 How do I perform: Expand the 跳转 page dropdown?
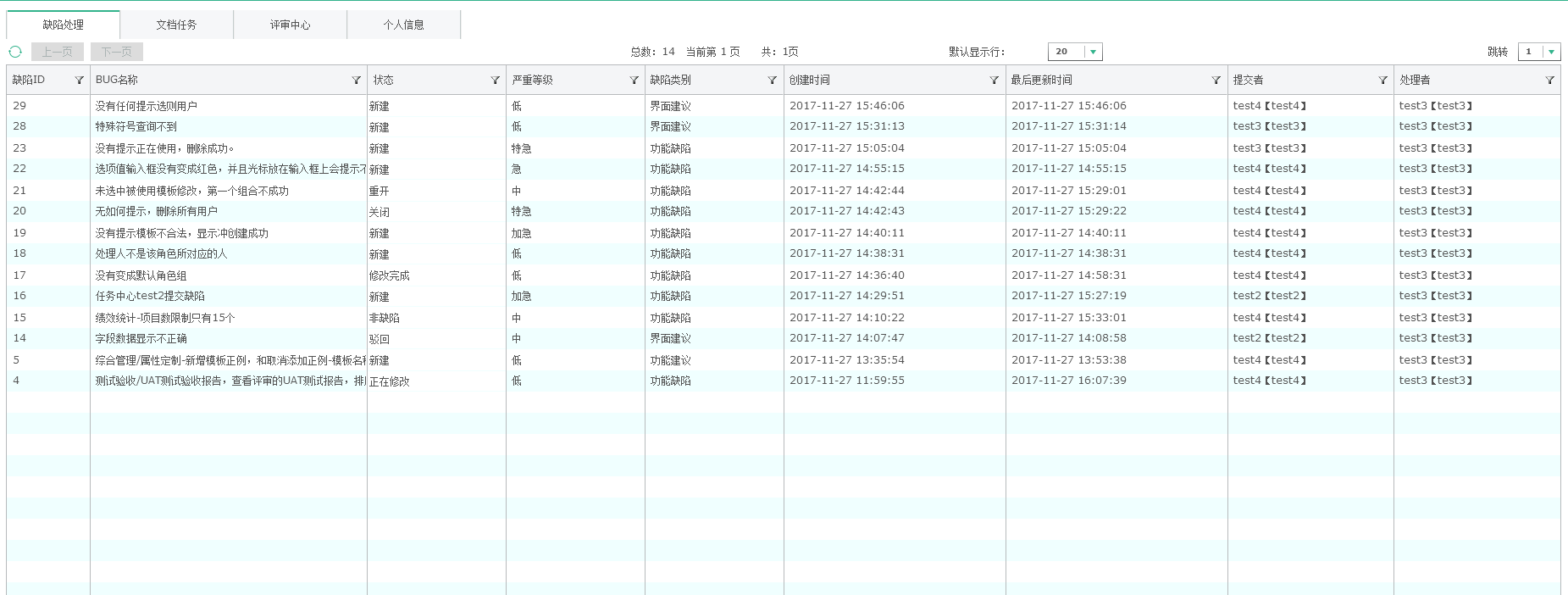point(1551,53)
